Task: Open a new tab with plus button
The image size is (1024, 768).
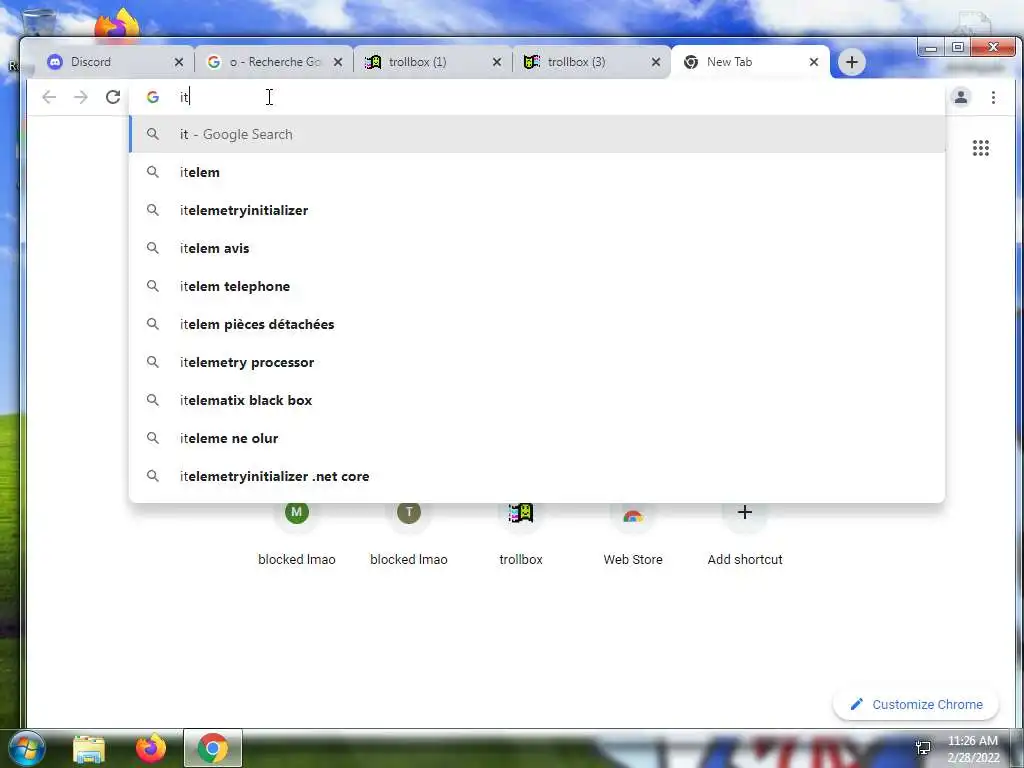Action: tap(851, 62)
